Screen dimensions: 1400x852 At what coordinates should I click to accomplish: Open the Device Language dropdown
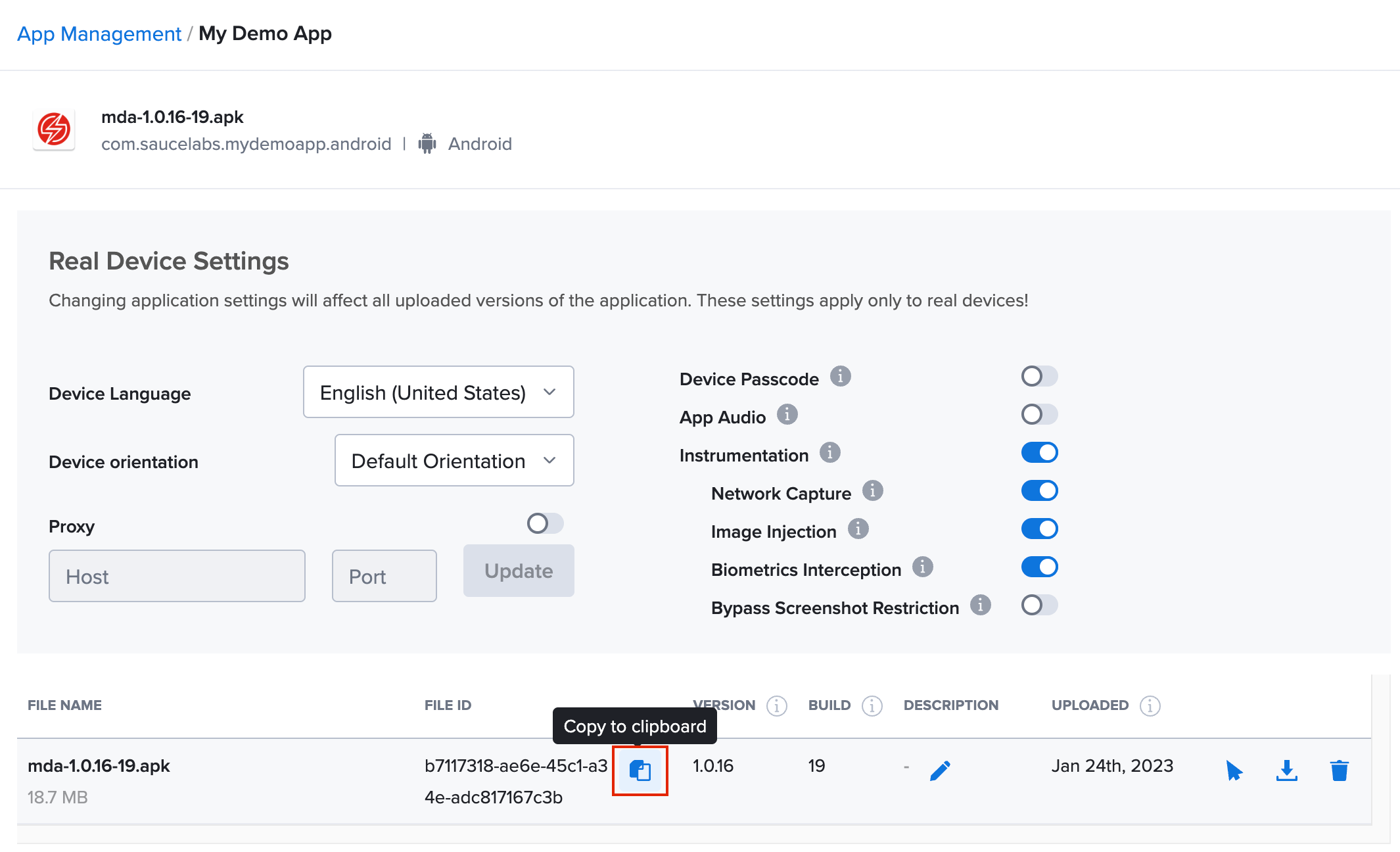[438, 392]
